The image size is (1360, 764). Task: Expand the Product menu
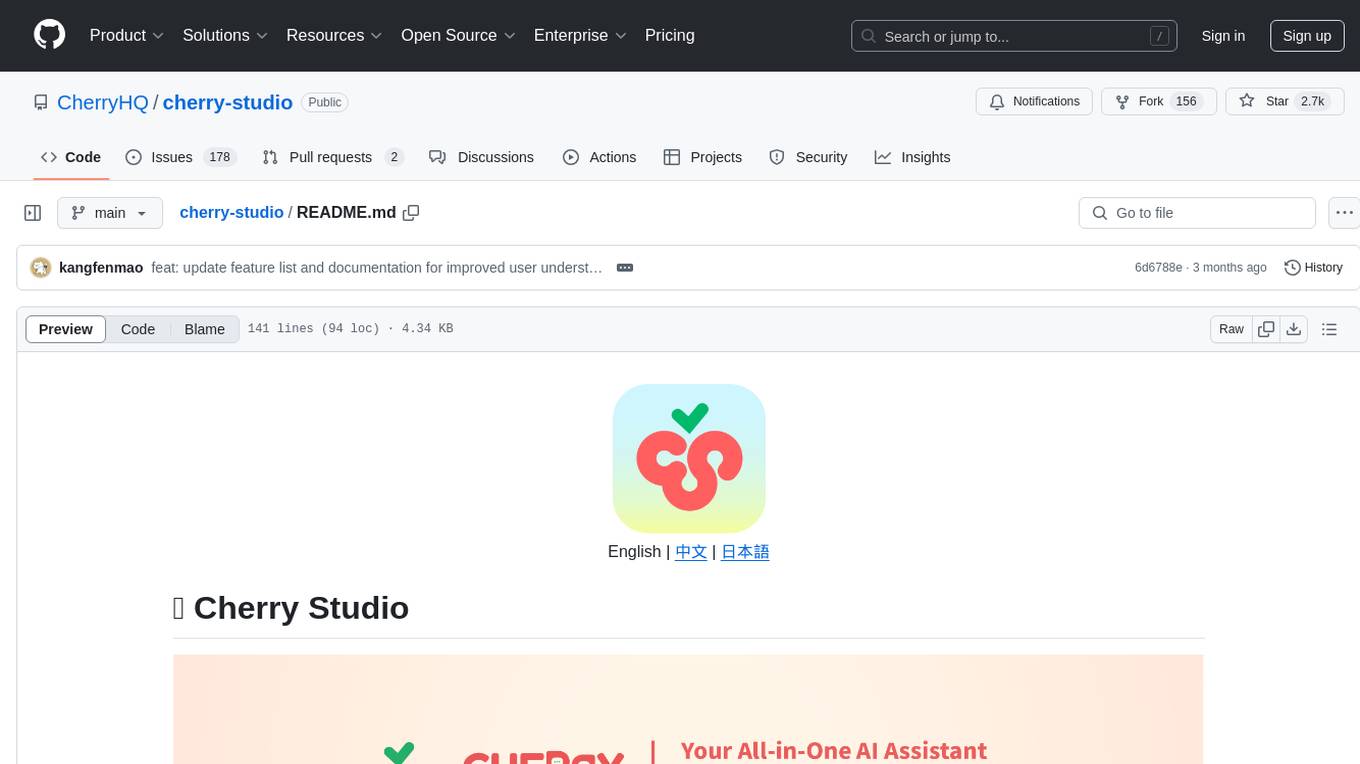[127, 35]
